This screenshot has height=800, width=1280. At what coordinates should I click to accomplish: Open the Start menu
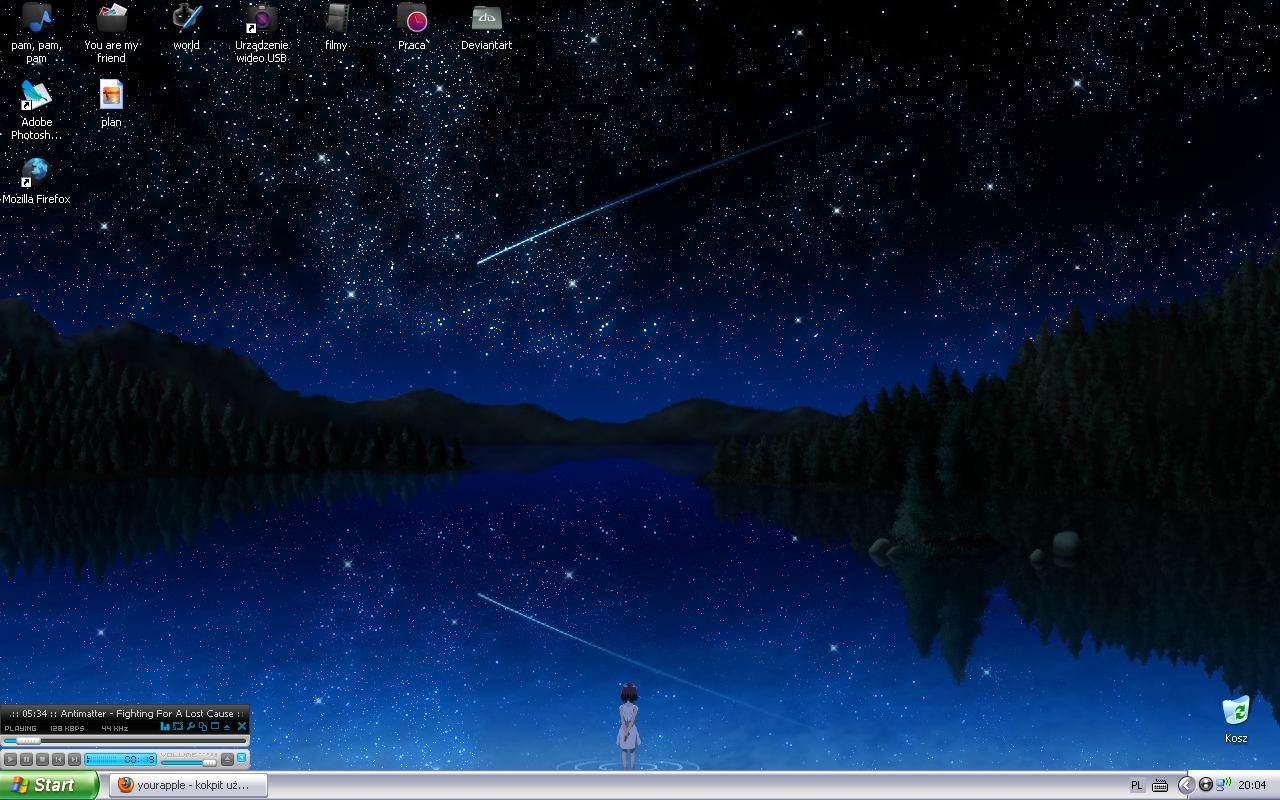49,785
